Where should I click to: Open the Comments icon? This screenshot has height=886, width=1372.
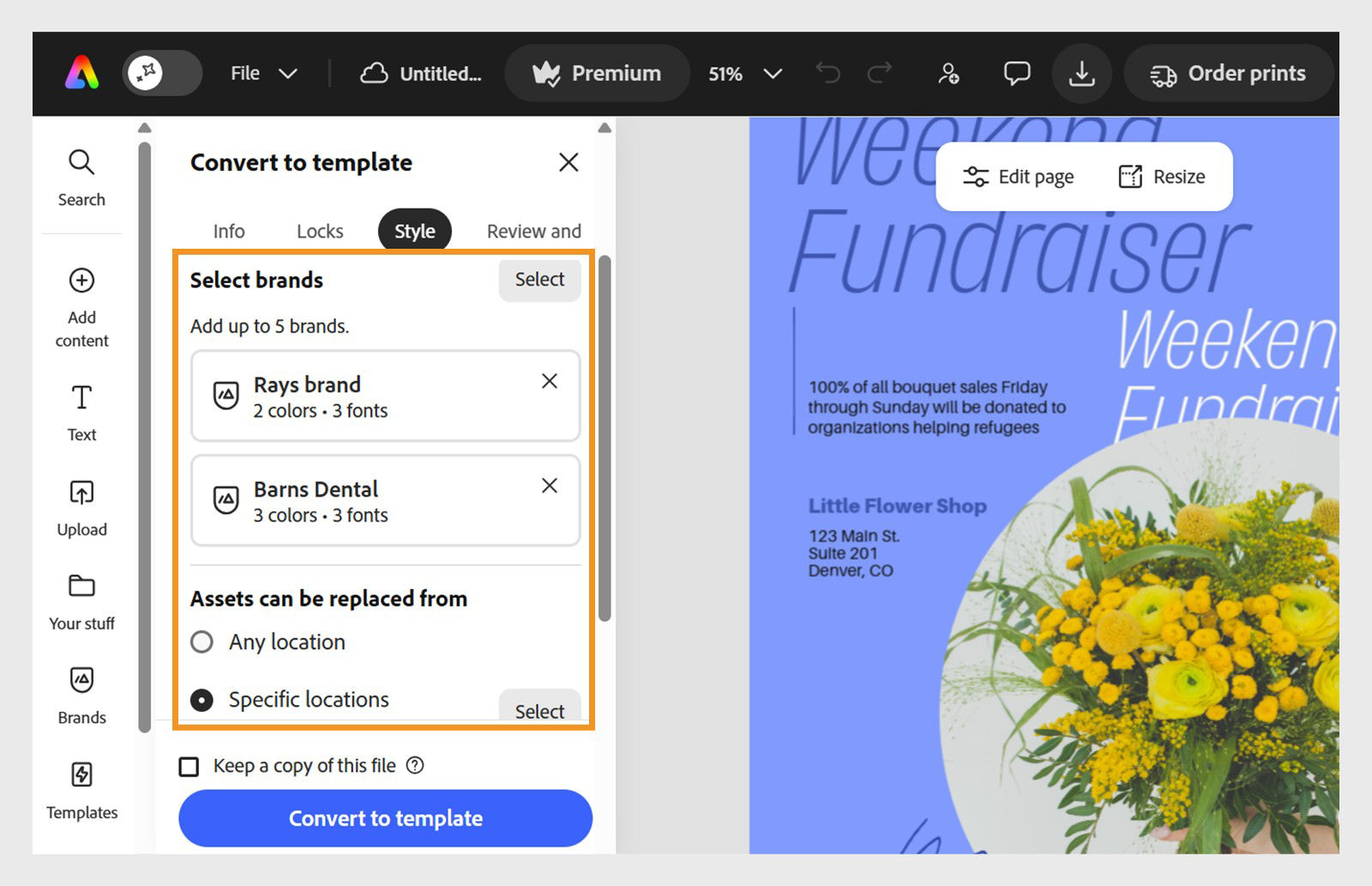(x=1015, y=73)
